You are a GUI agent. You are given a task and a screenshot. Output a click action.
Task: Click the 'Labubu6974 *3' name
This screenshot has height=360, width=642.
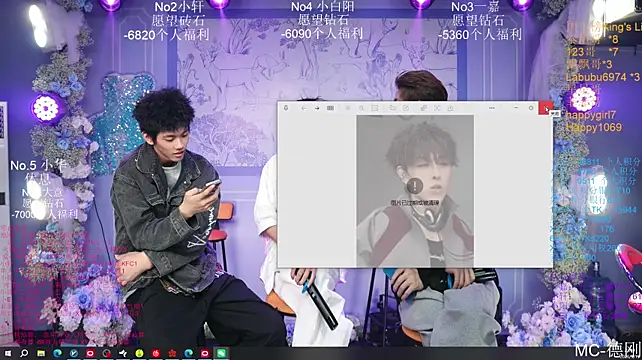coord(603,77)
